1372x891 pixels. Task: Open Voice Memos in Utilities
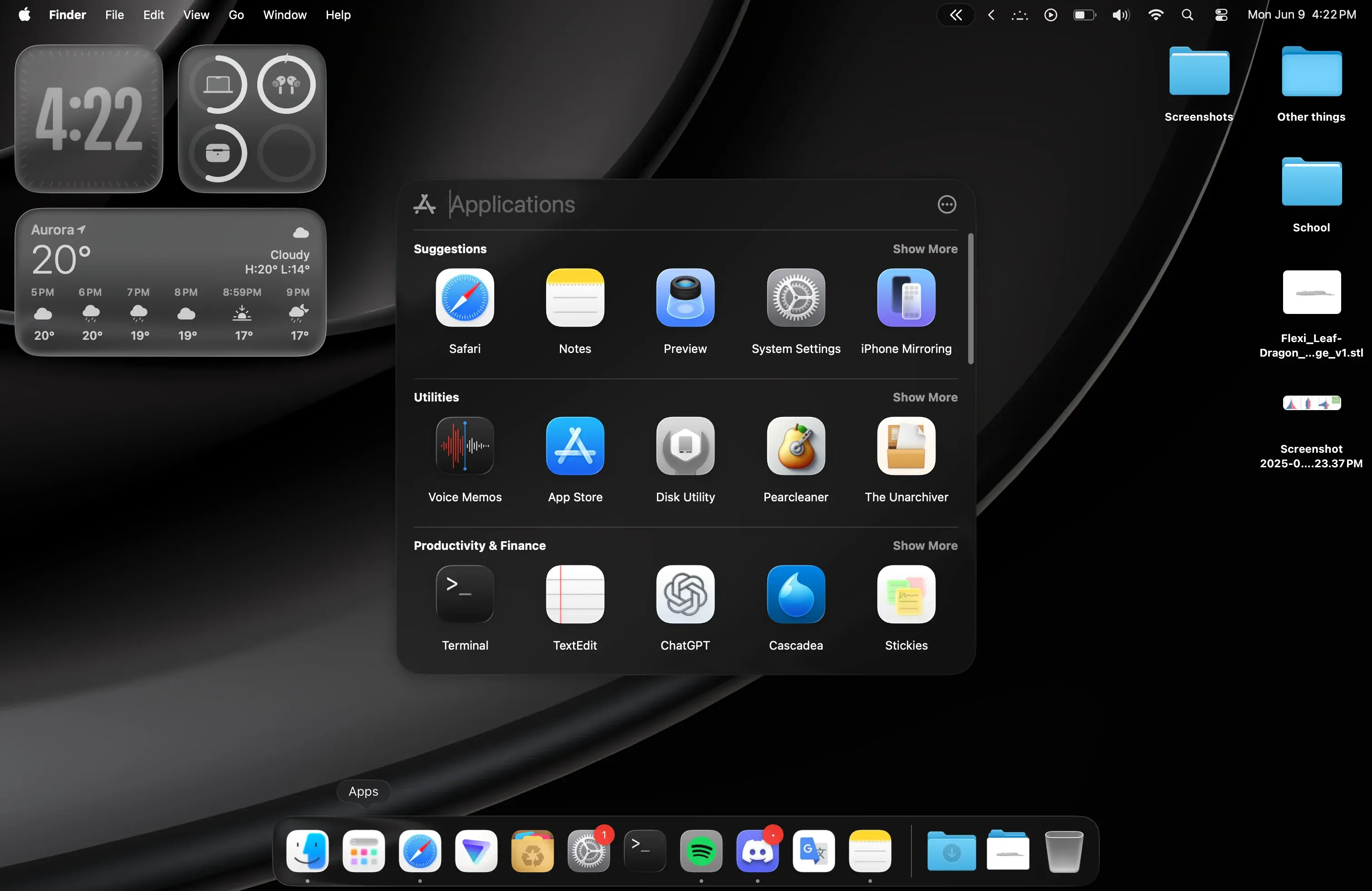click(x=465, y=446)
